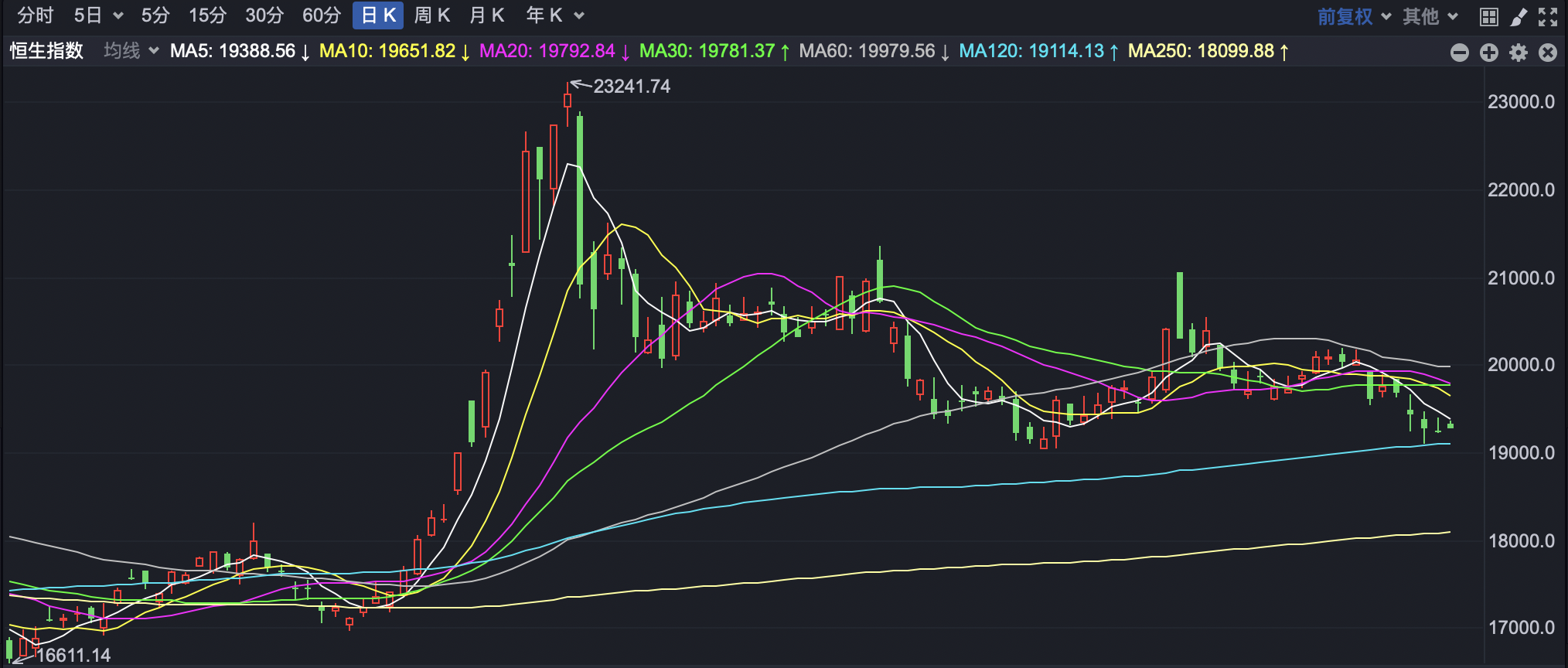Switch to the 60分 chart
Image resolution: width=1568 pixels, height=668 pixels.
(x=322, y=15)
